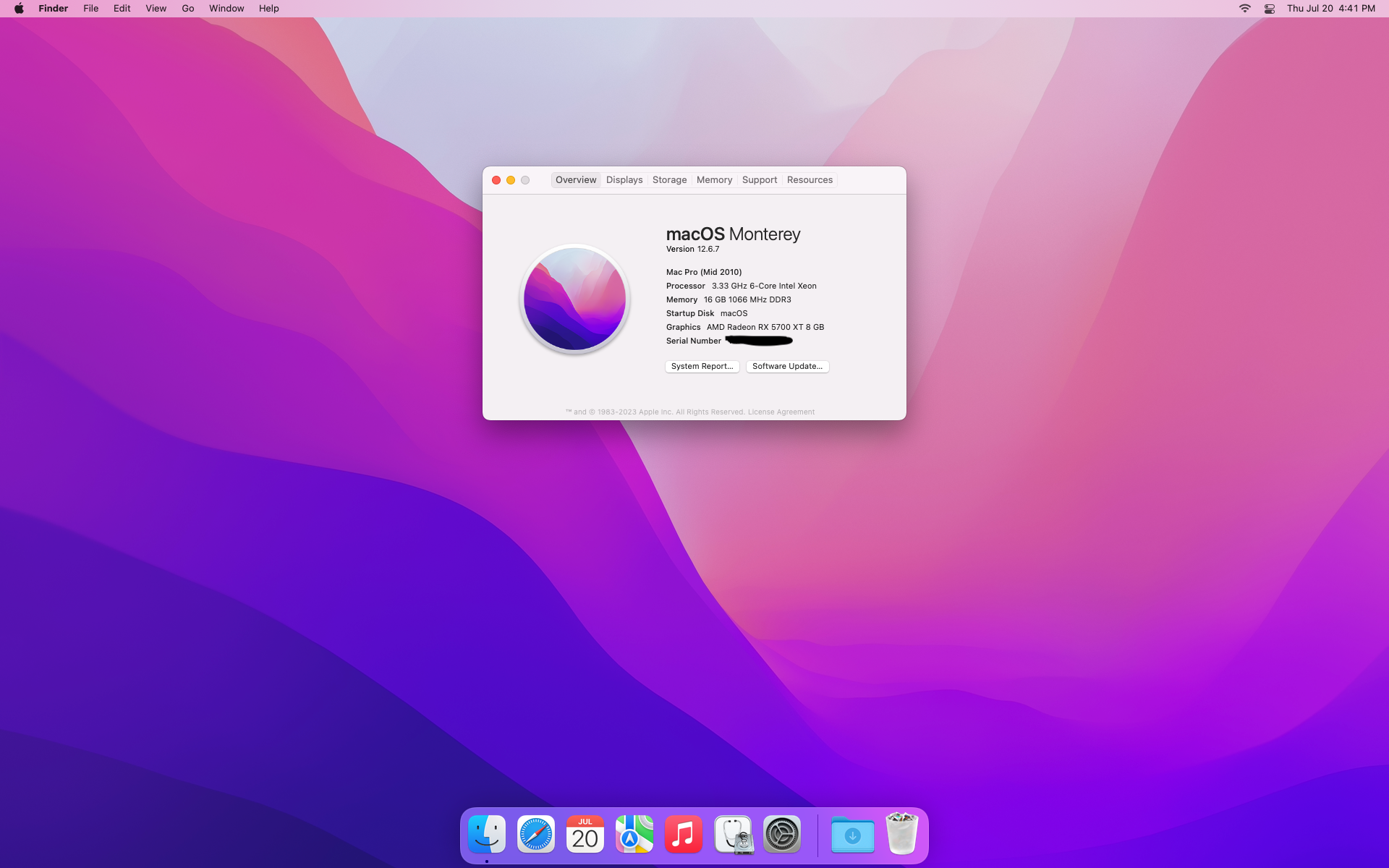Select the Memory tab
This screenshot has width=1389, height=868.
[x=714, y=180]
